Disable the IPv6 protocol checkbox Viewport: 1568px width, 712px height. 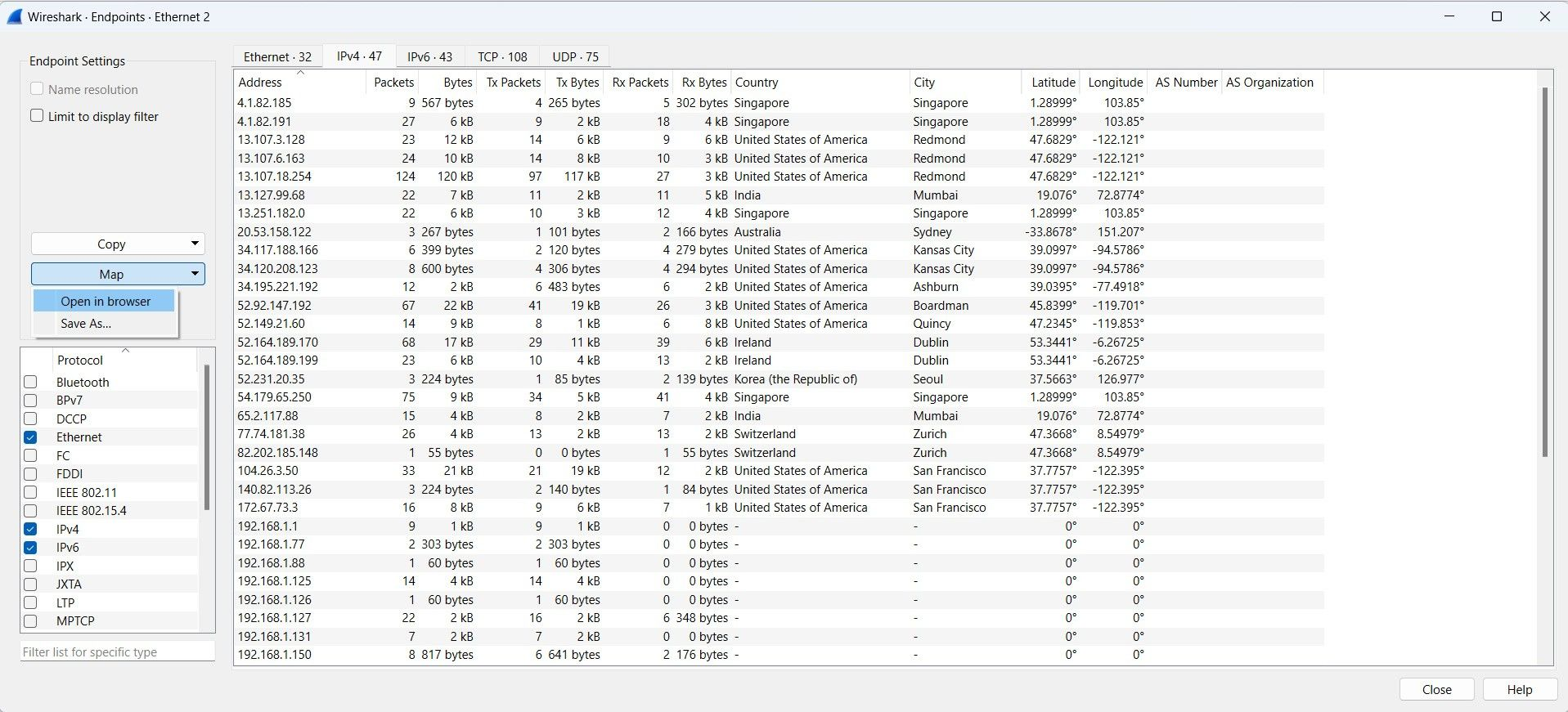[30, 548]
